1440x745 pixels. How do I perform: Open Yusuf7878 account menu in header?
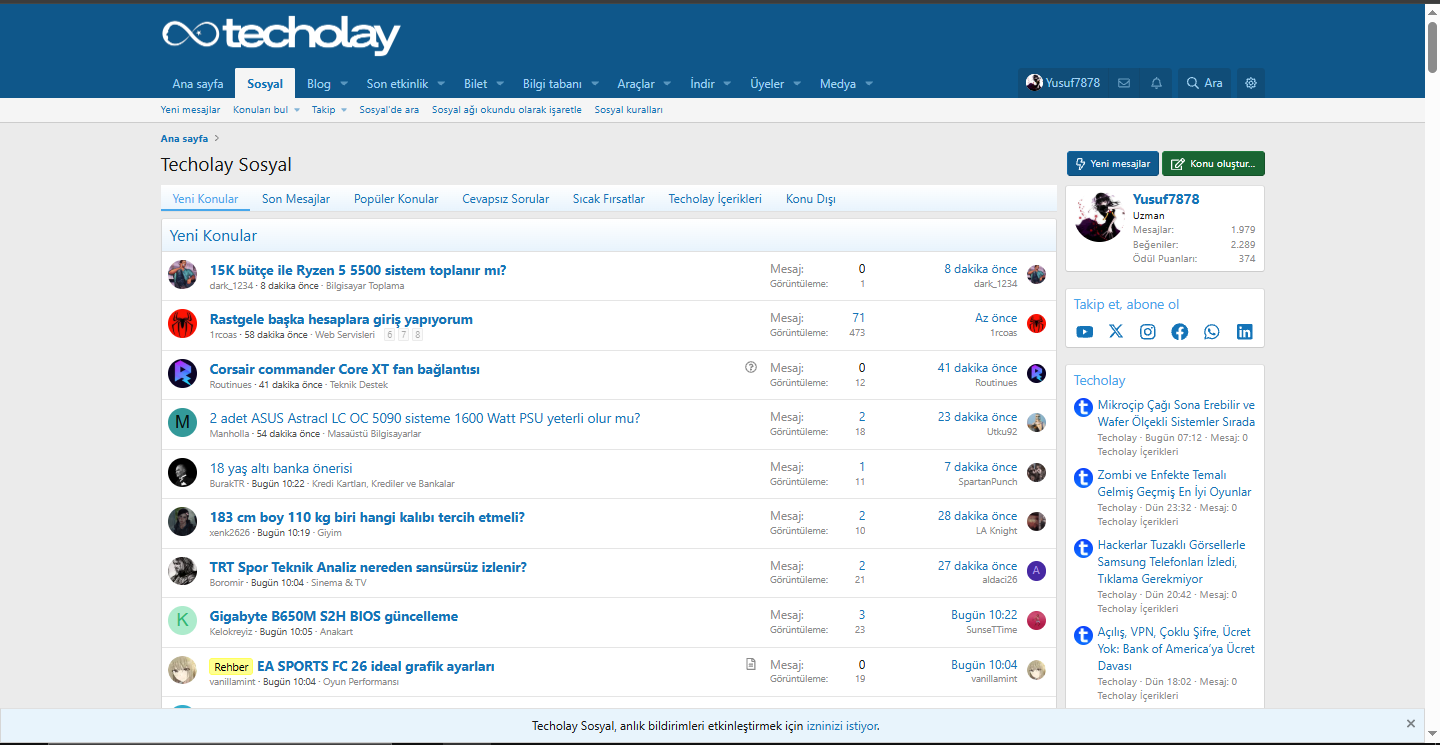point(1062,83)
